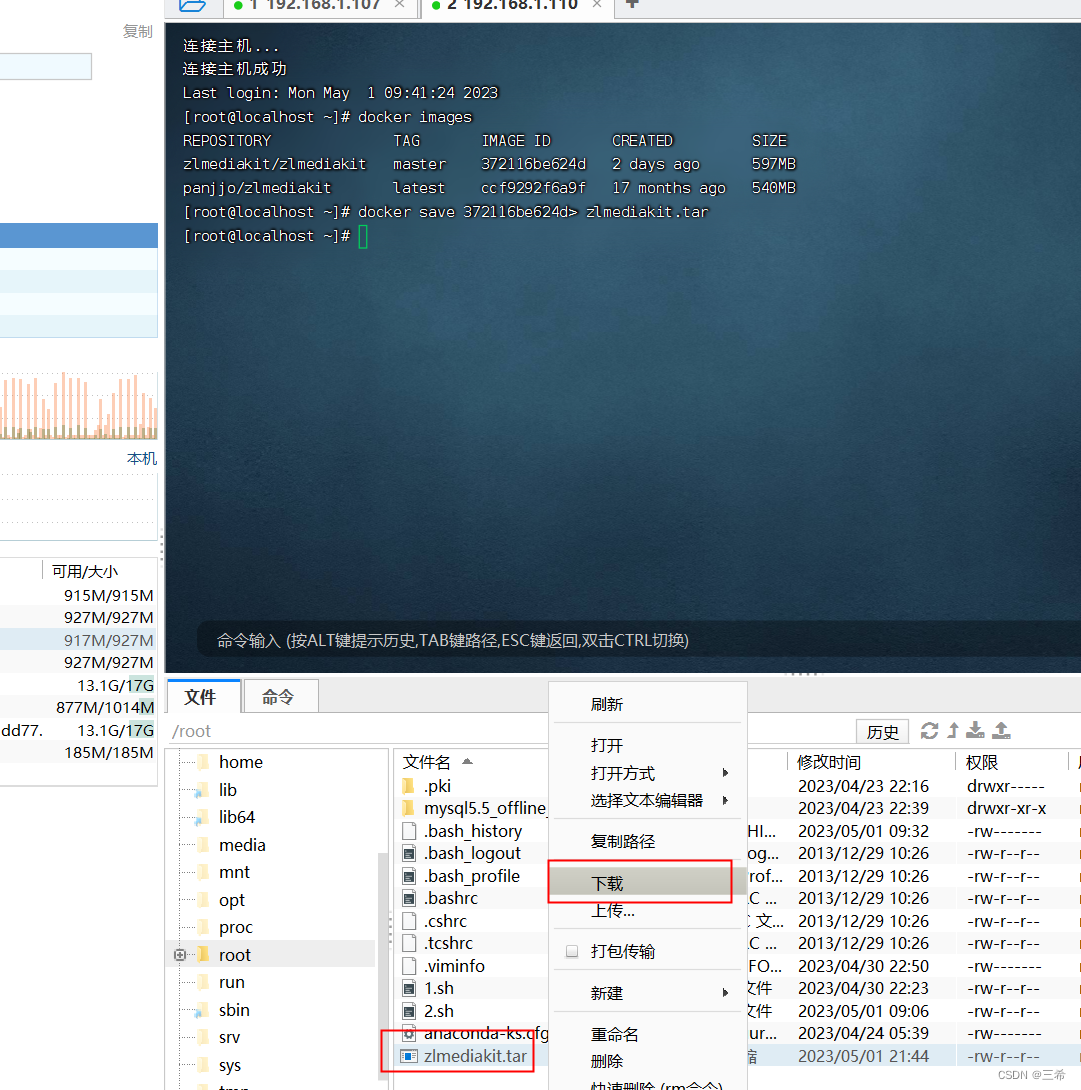Choose 下载 from the context menu

(x=607, y=880)
